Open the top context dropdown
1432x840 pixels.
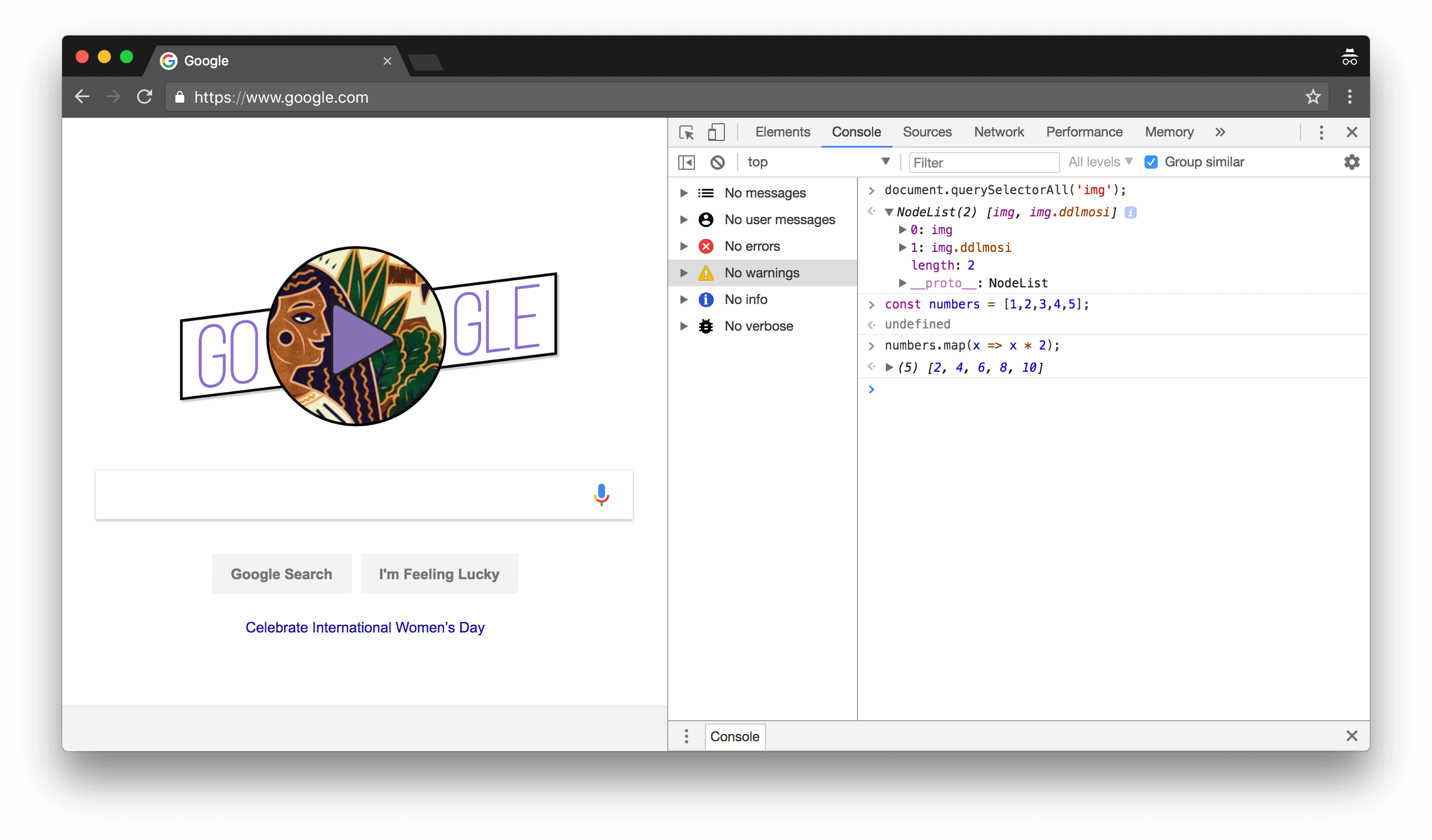click(x=818, y=163)
